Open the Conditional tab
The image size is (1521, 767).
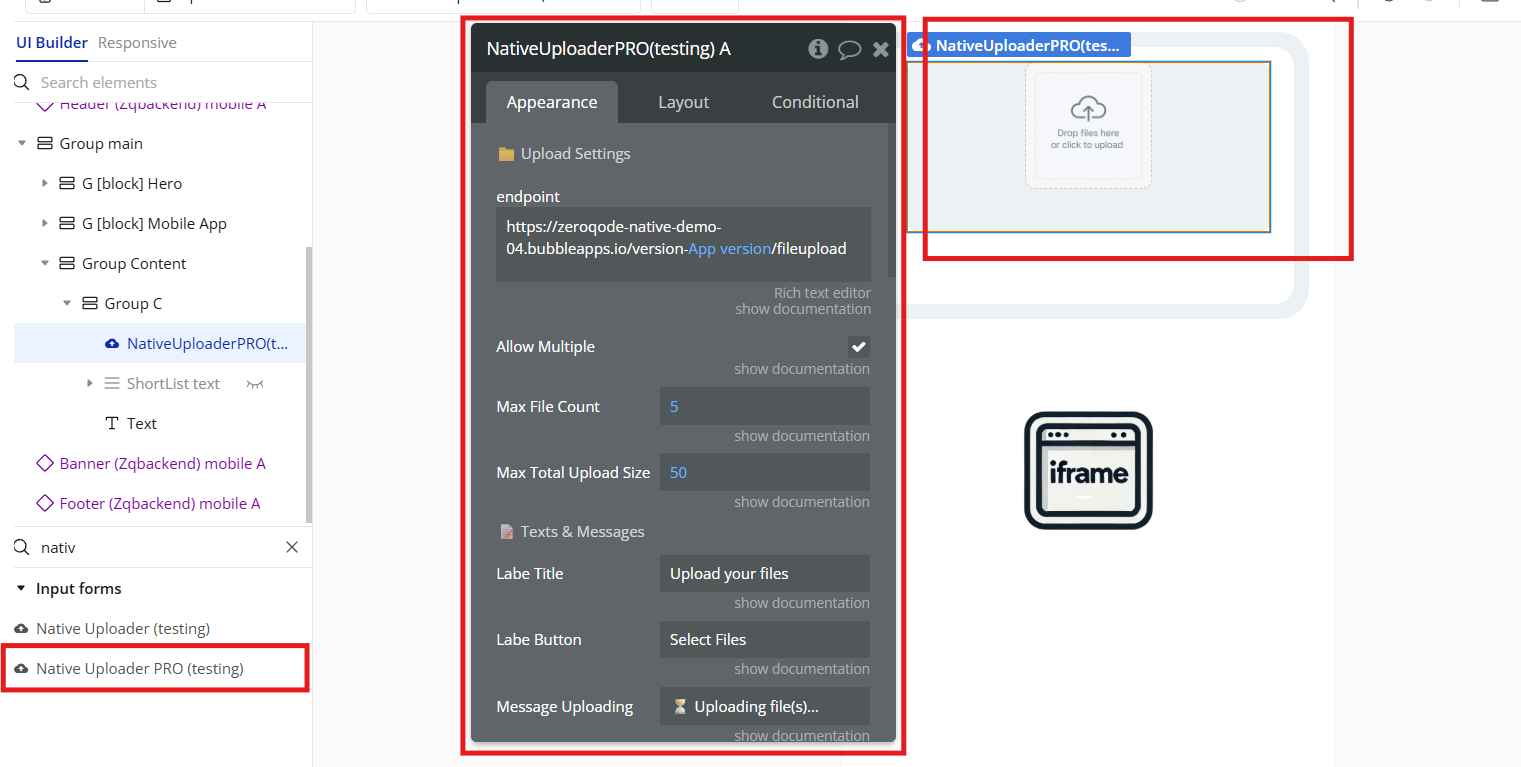[x=815, y=102]
